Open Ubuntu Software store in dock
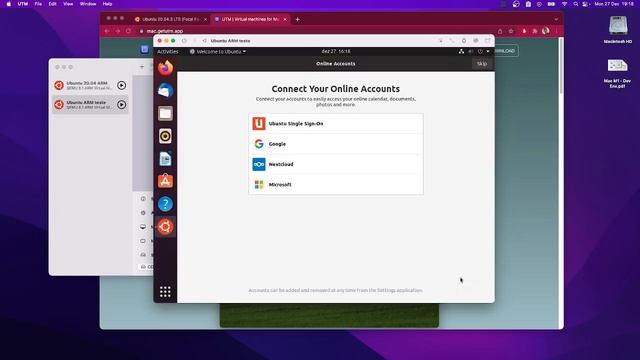 pos(165,181)
